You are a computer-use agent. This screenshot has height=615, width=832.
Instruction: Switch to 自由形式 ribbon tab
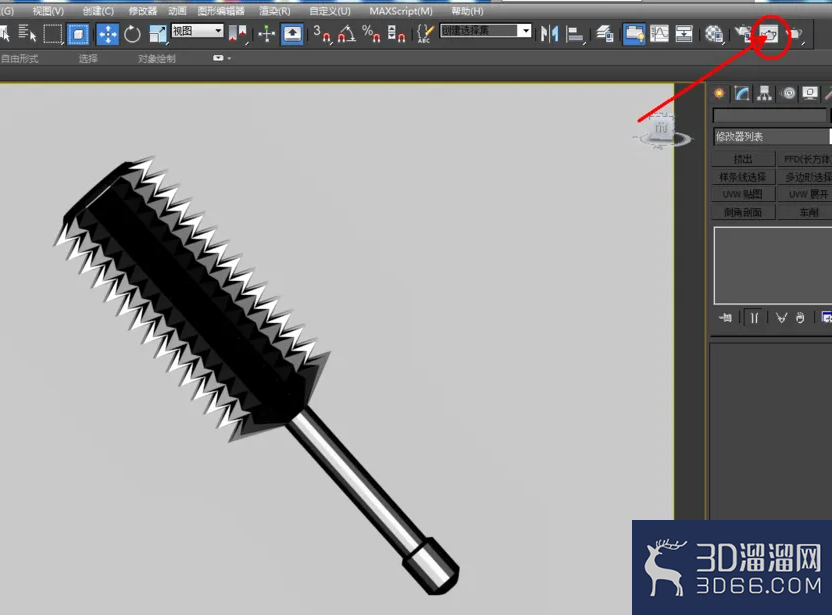point(20,58)
